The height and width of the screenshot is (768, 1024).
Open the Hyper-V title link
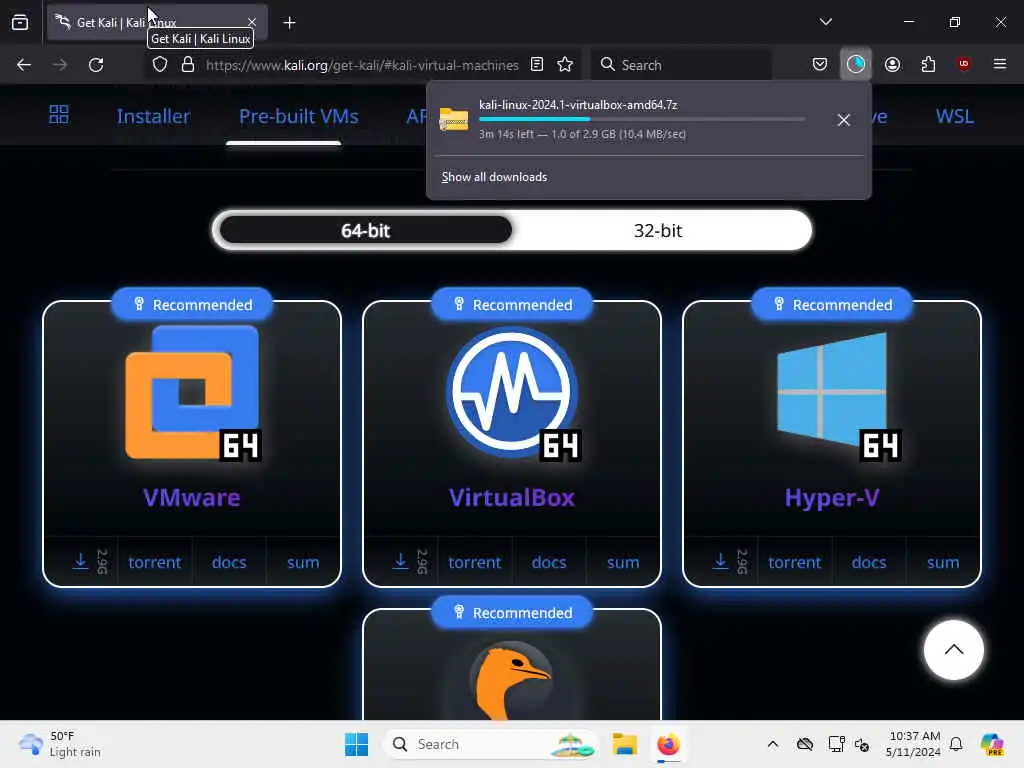point(832,498)
